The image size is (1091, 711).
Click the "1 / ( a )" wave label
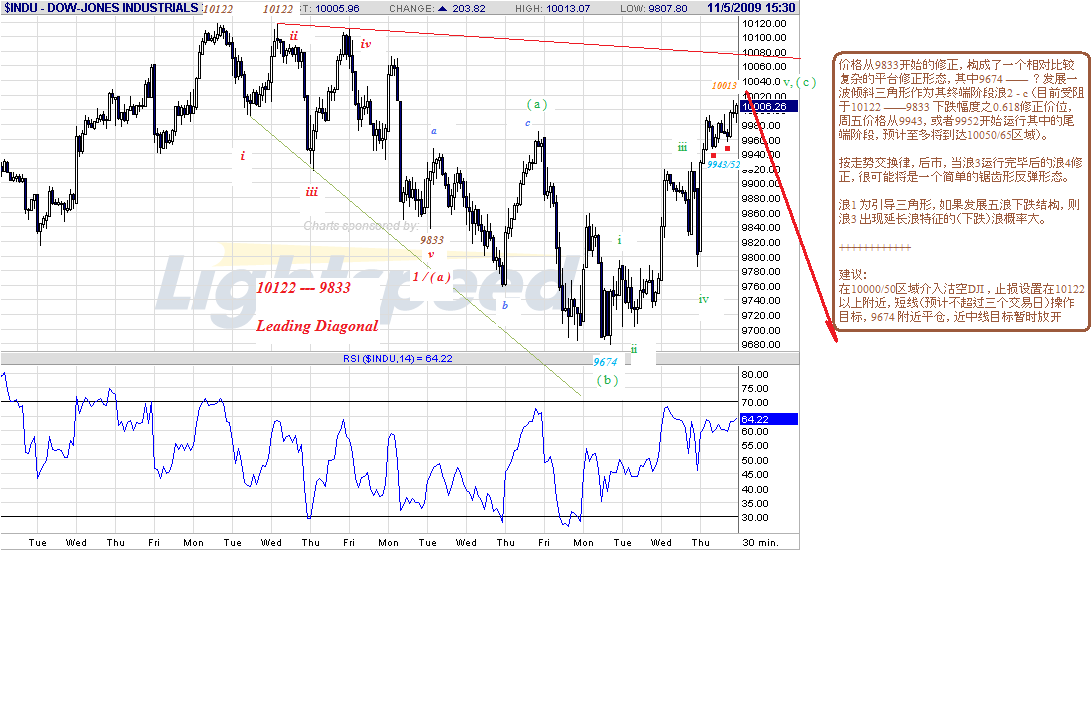[431, 277]
